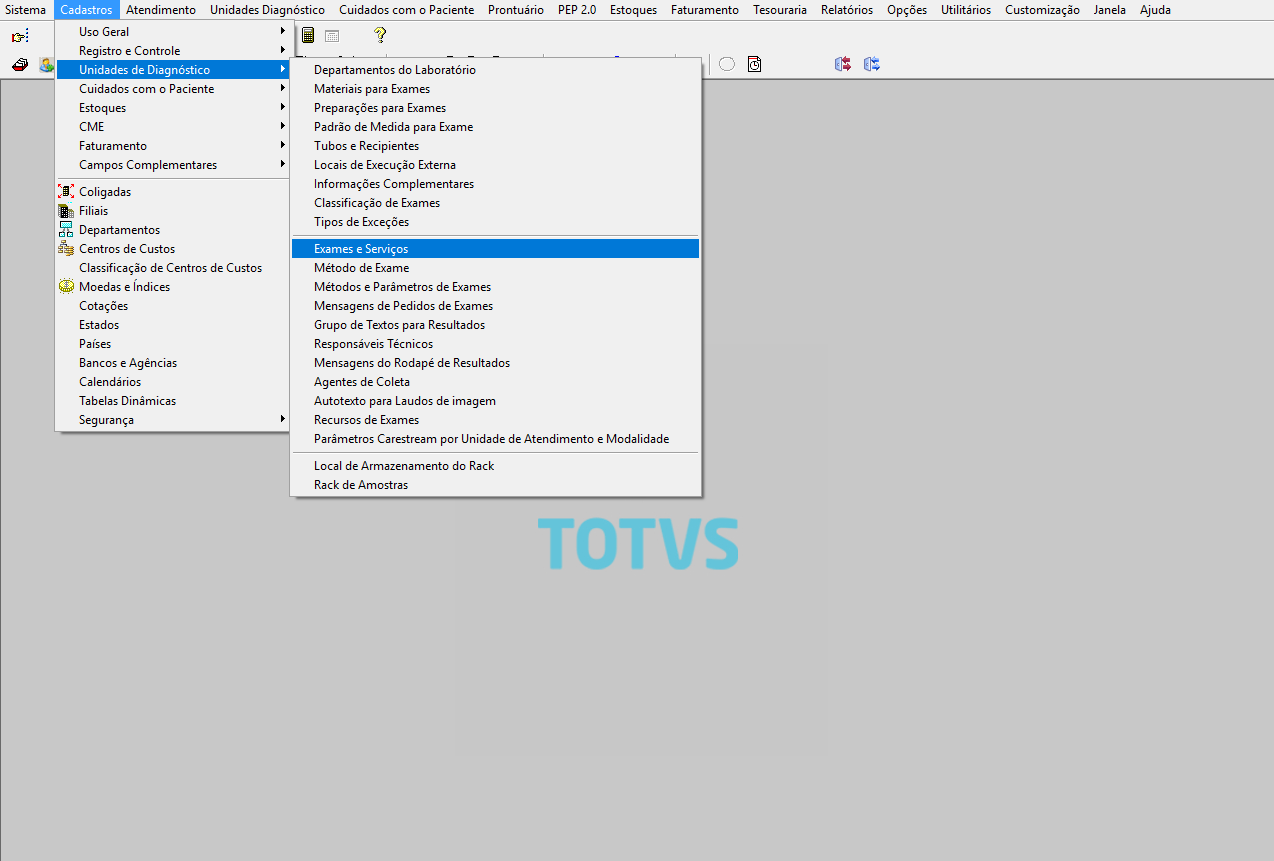The image size is (1274, 861).
Task: Click the Centros de Custos icon
Action: tap(66, 249)
